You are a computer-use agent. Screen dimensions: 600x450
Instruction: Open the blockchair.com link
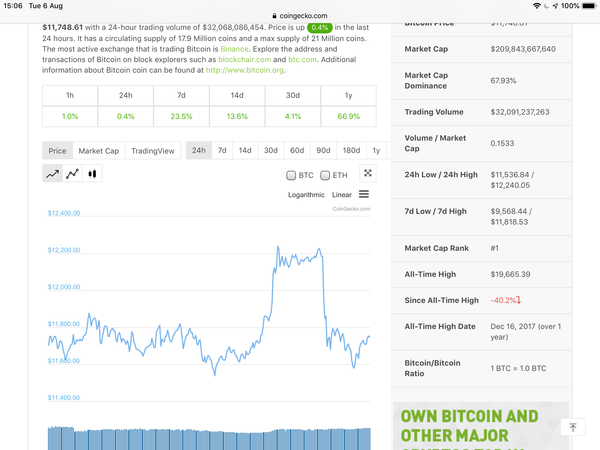pos(245,60)
